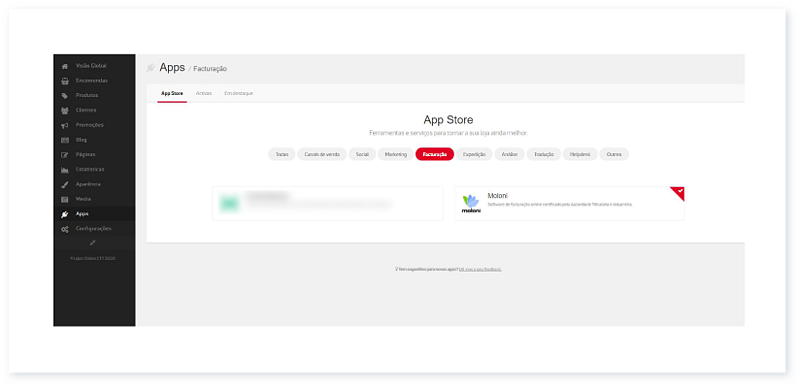This screenshot has height=387, width=800.
Task: Click the Moloni description text
Action: click(x=560, y=204)
